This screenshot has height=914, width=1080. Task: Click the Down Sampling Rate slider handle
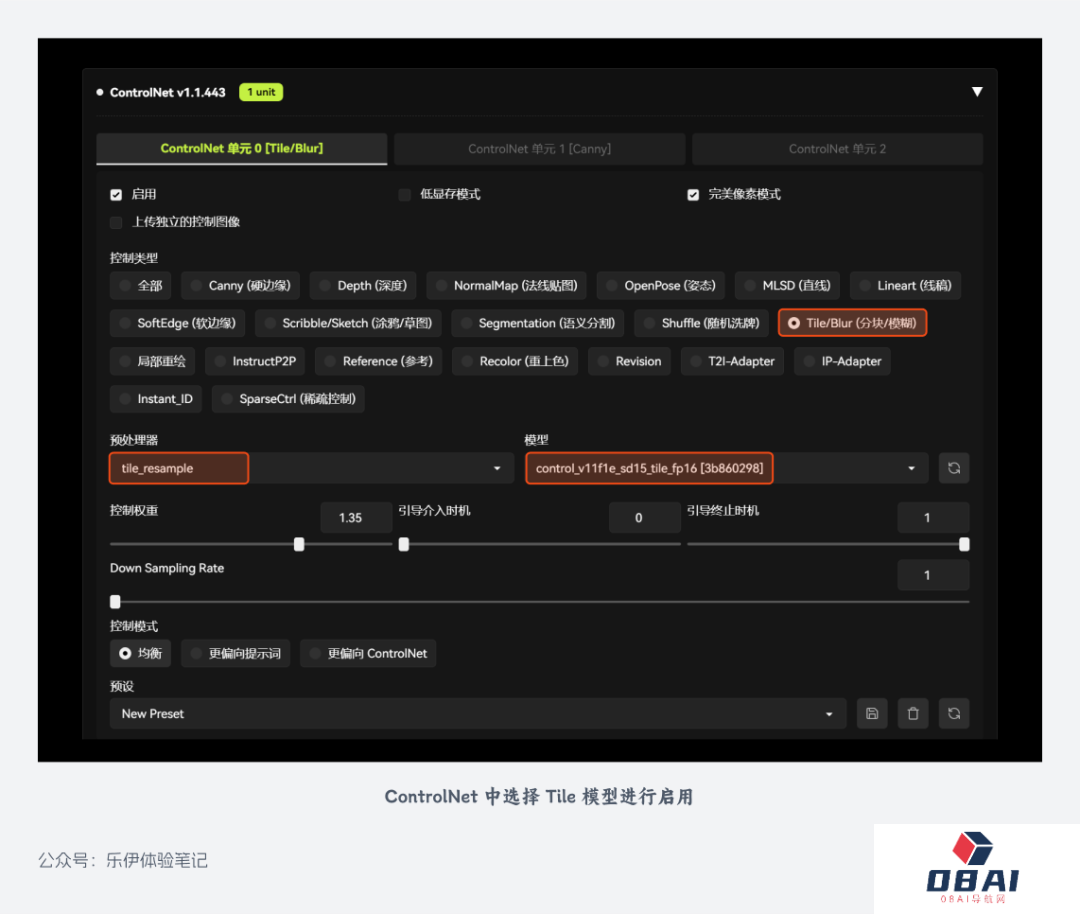pyautogui.click(x=115, y=602)
